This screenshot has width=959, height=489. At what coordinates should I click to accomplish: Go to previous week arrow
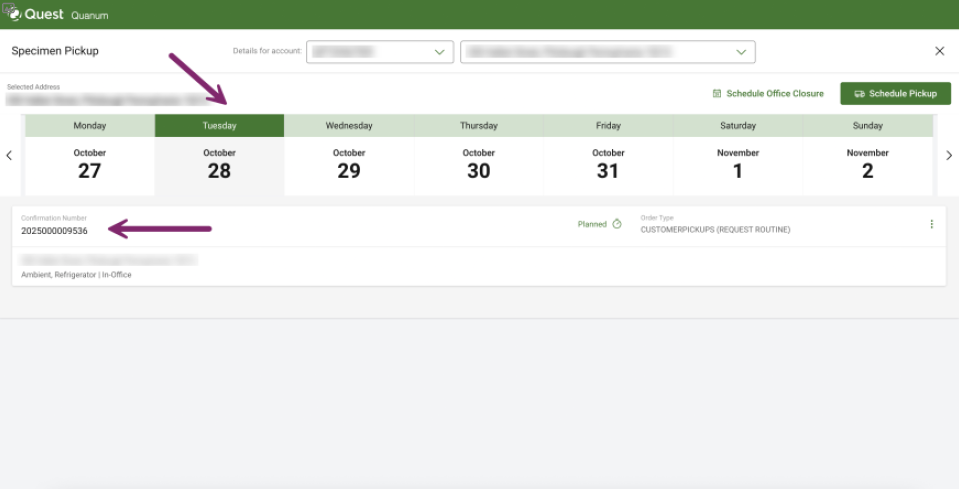point(9,156)
